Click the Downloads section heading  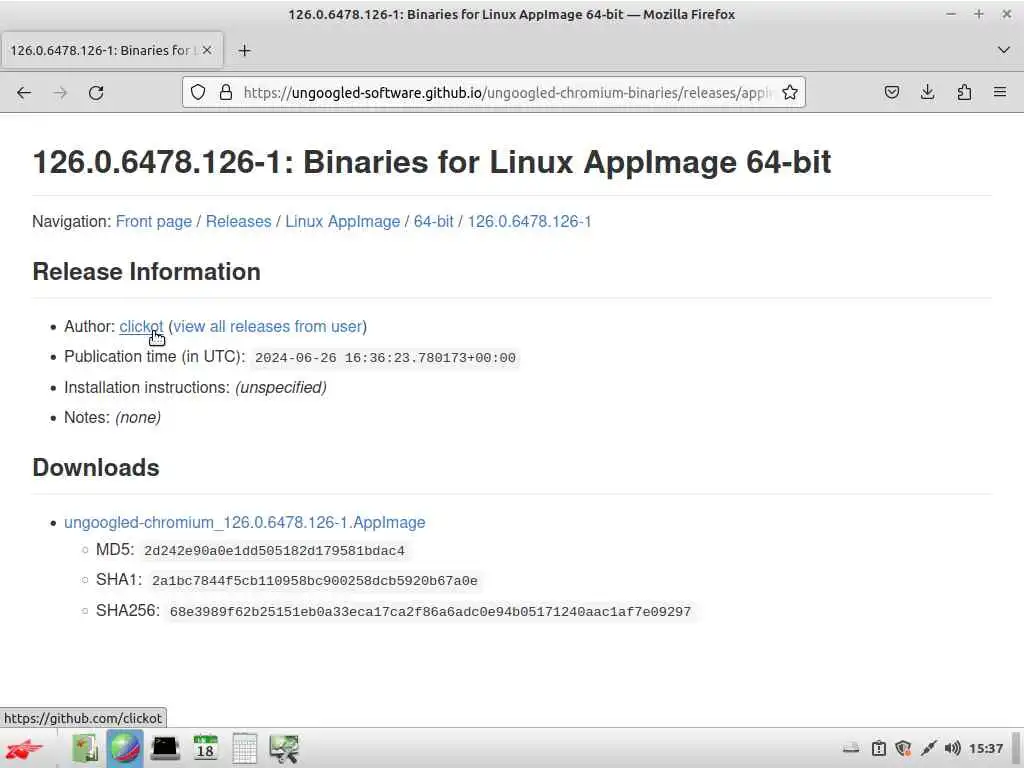(x=96, y=468)
